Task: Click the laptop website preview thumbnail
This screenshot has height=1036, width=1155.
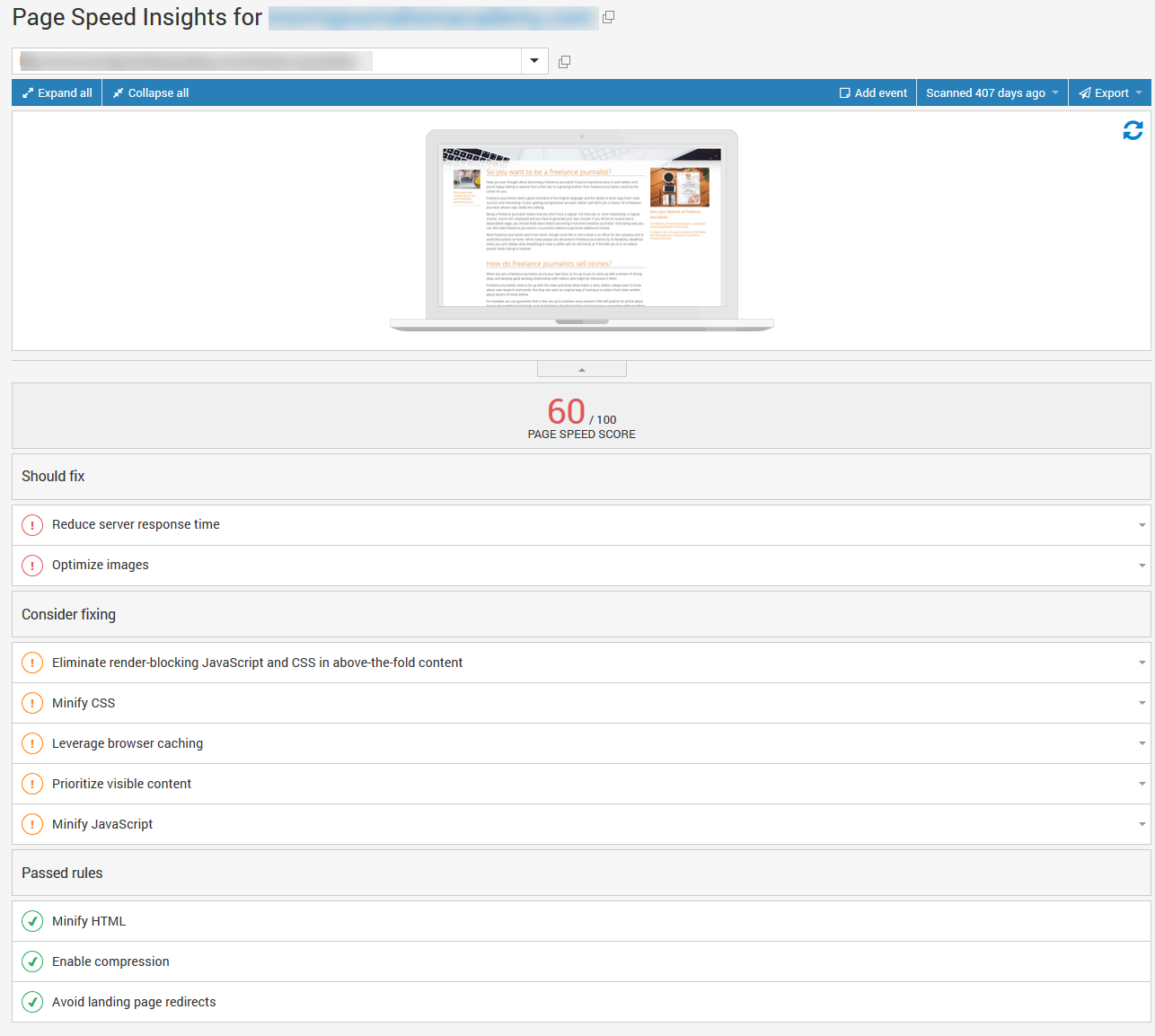Action: (x=581, y=230)
